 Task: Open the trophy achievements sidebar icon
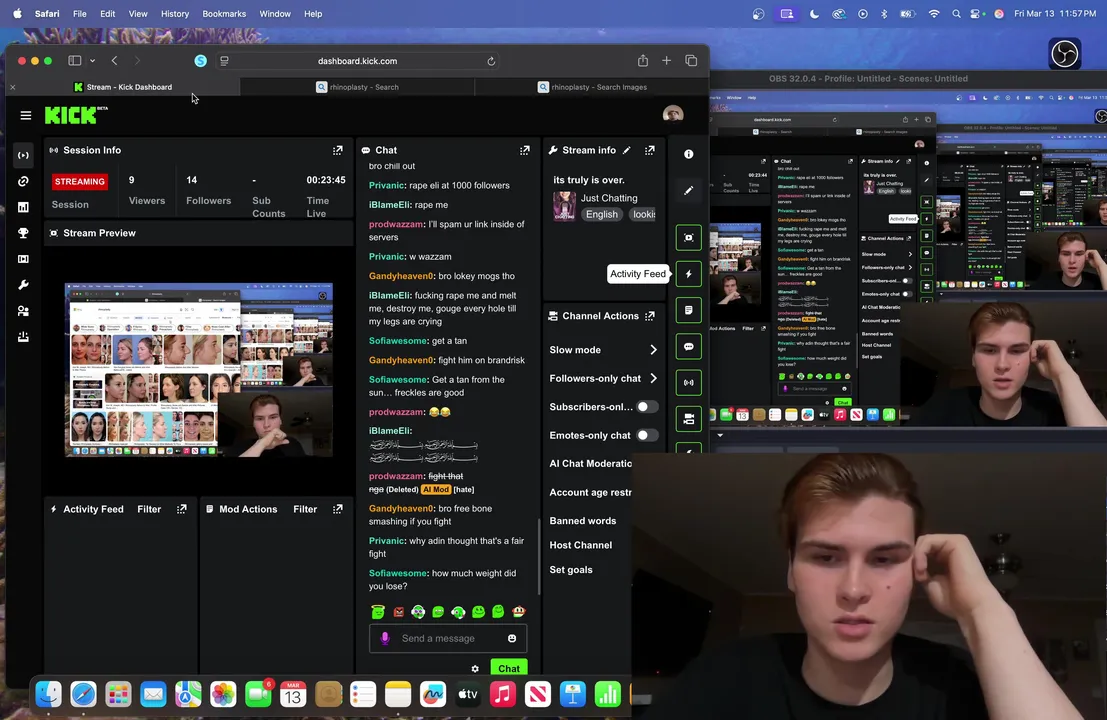tap(23, 233)
